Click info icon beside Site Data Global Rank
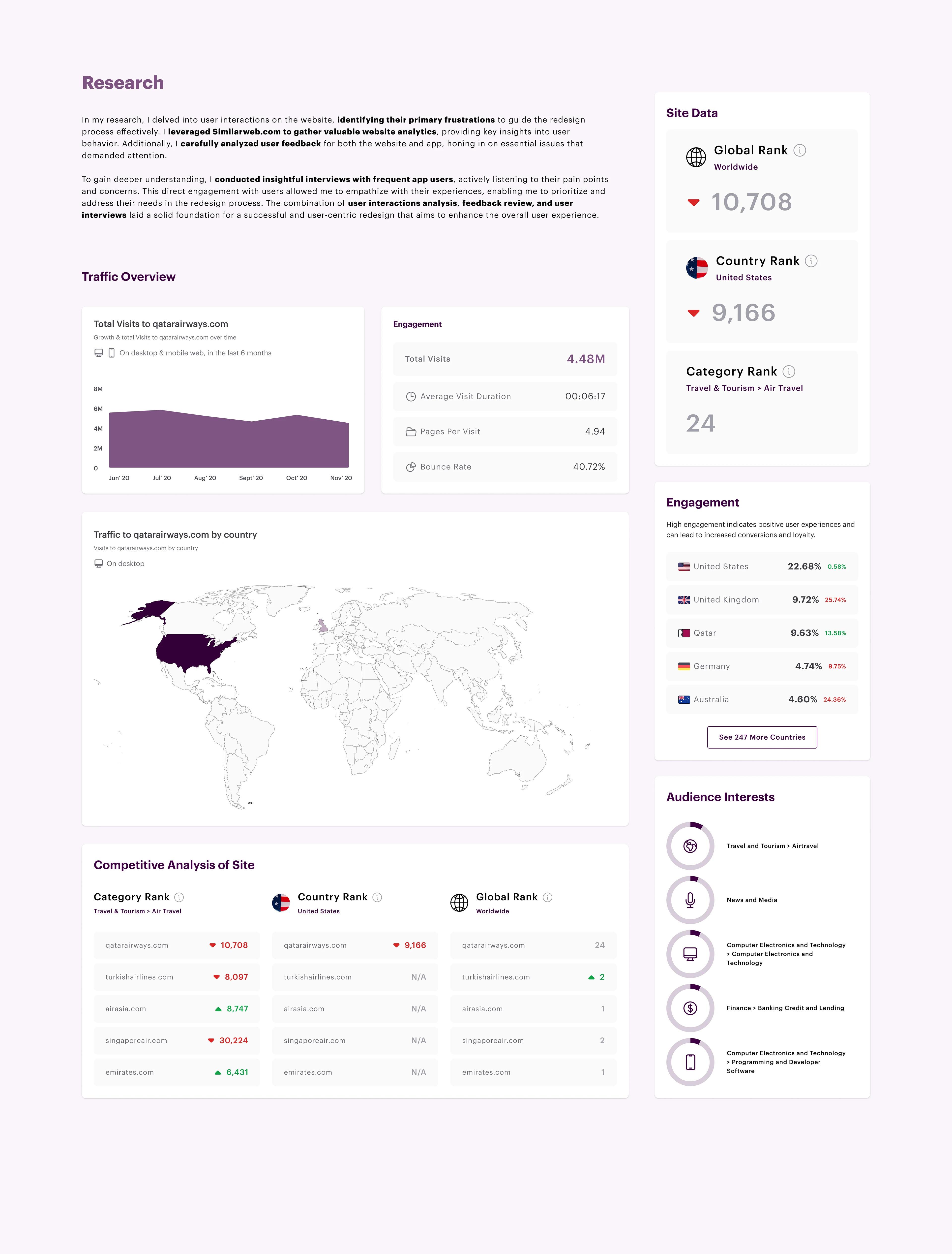 (800, 150)
